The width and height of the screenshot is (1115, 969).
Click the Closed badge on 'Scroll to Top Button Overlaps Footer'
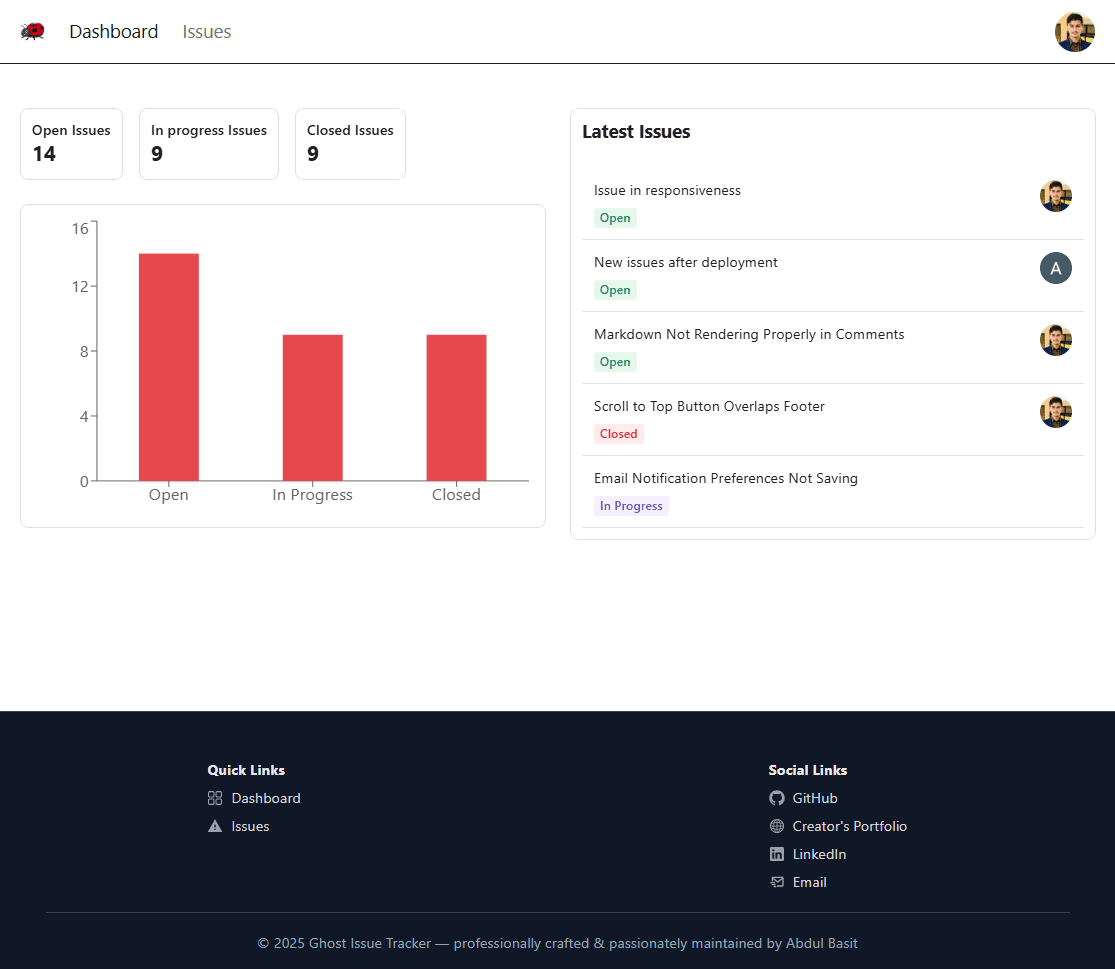click(x=619, y=434)
